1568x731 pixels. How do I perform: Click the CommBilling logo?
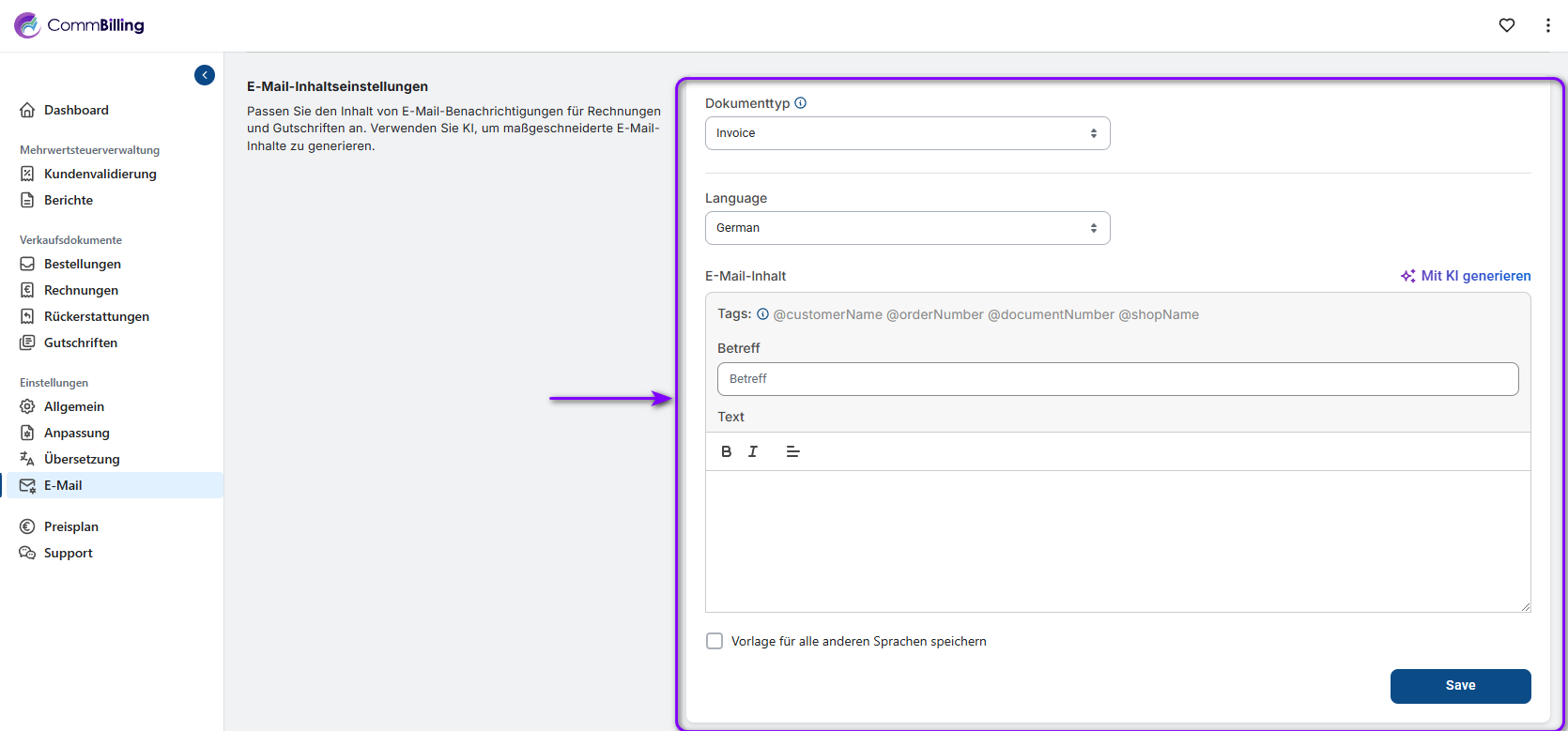(x=80, y=25)
